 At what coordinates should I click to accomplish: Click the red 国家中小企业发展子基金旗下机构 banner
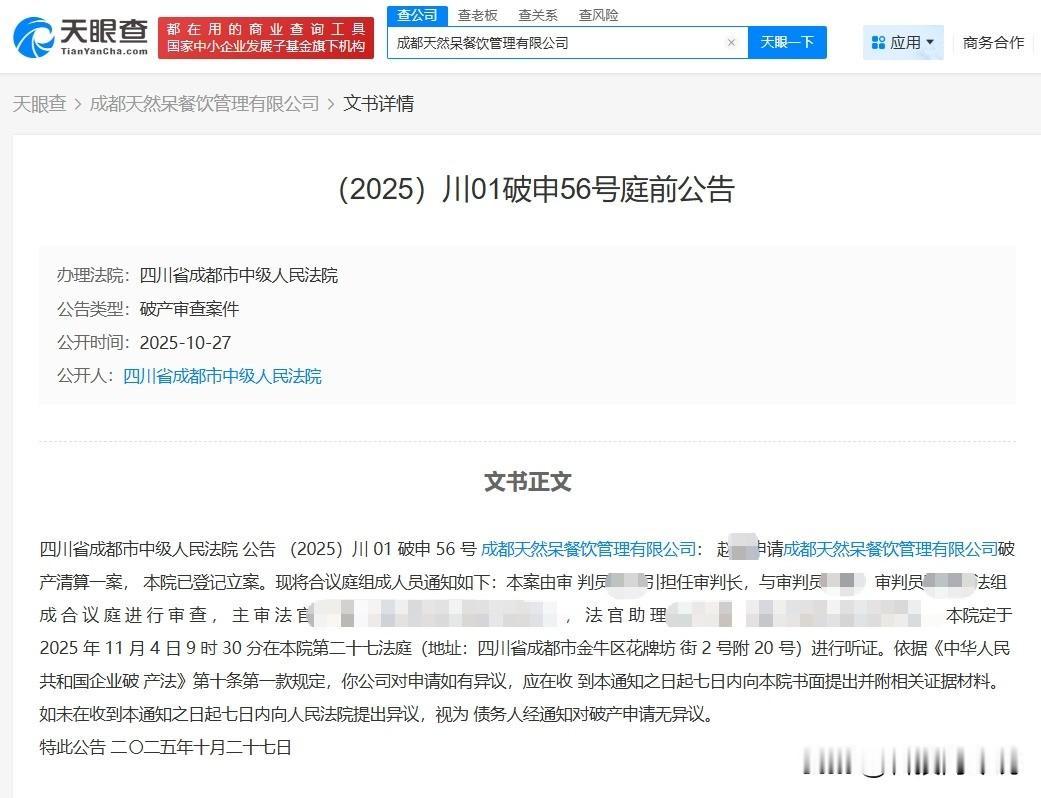click(266, 38)
